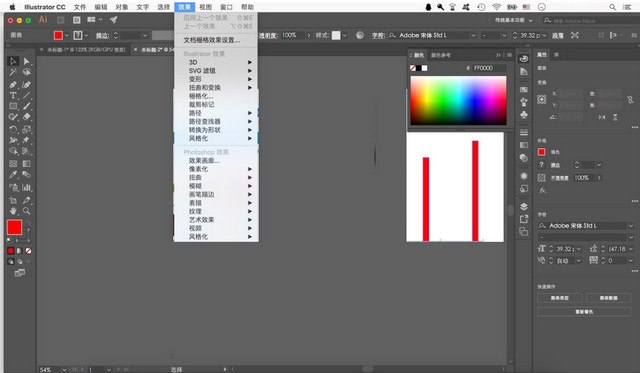Click the wide Quick Actions recolor button
This screenshot has width=640, height=373.
tap(584, 312)
